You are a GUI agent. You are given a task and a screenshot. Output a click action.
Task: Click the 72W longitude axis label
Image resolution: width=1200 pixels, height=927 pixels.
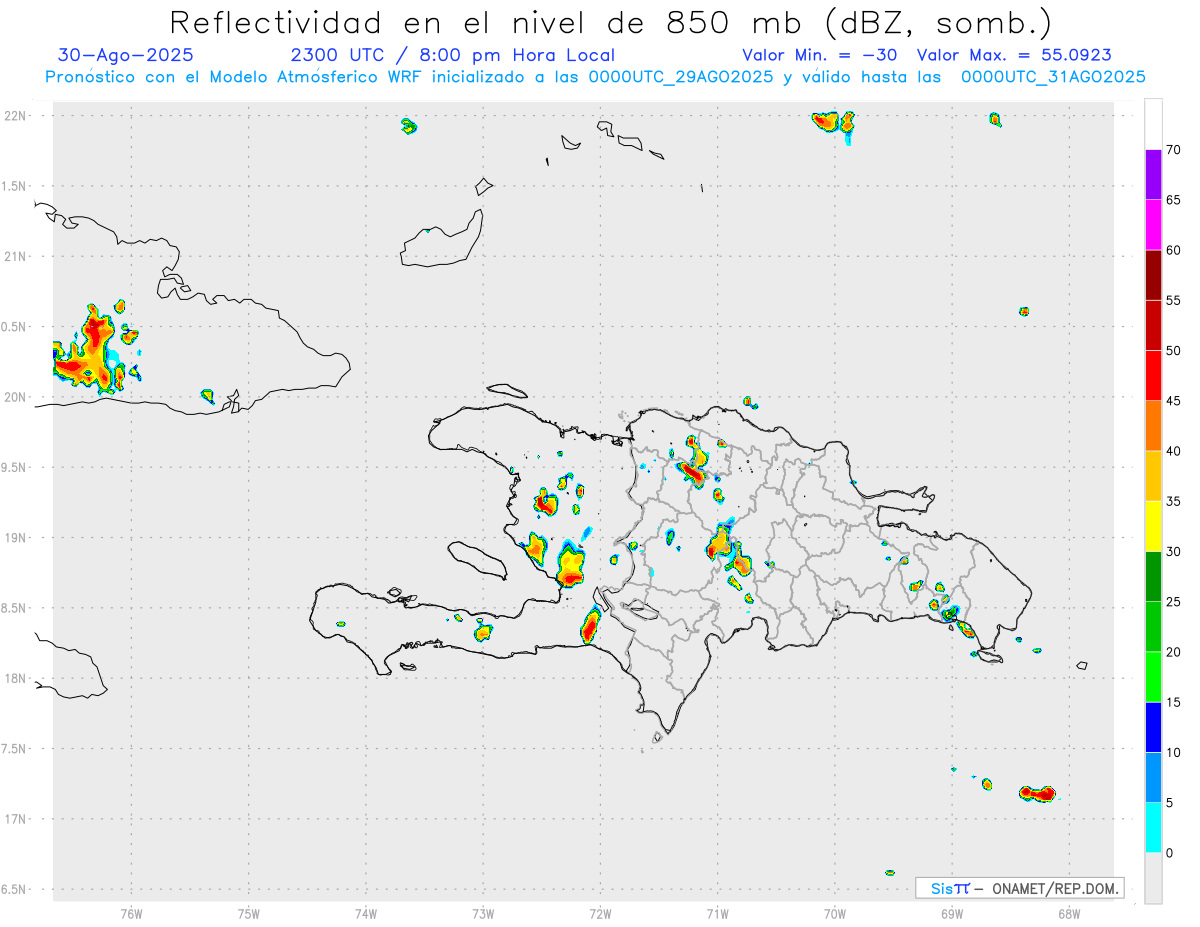click(600, 913)
